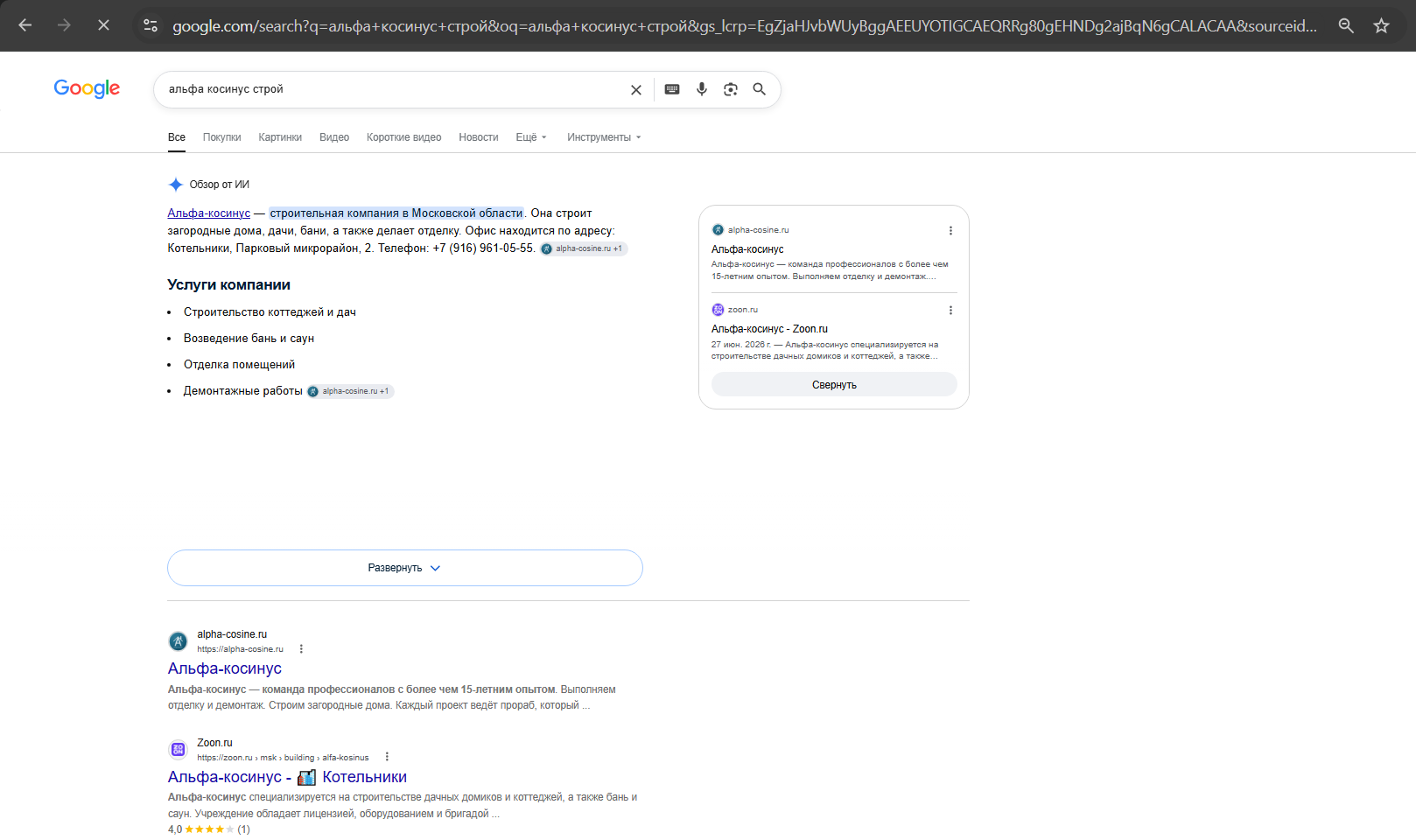Click alpha-cosine.ru favicon in search result

coord(178,641)
